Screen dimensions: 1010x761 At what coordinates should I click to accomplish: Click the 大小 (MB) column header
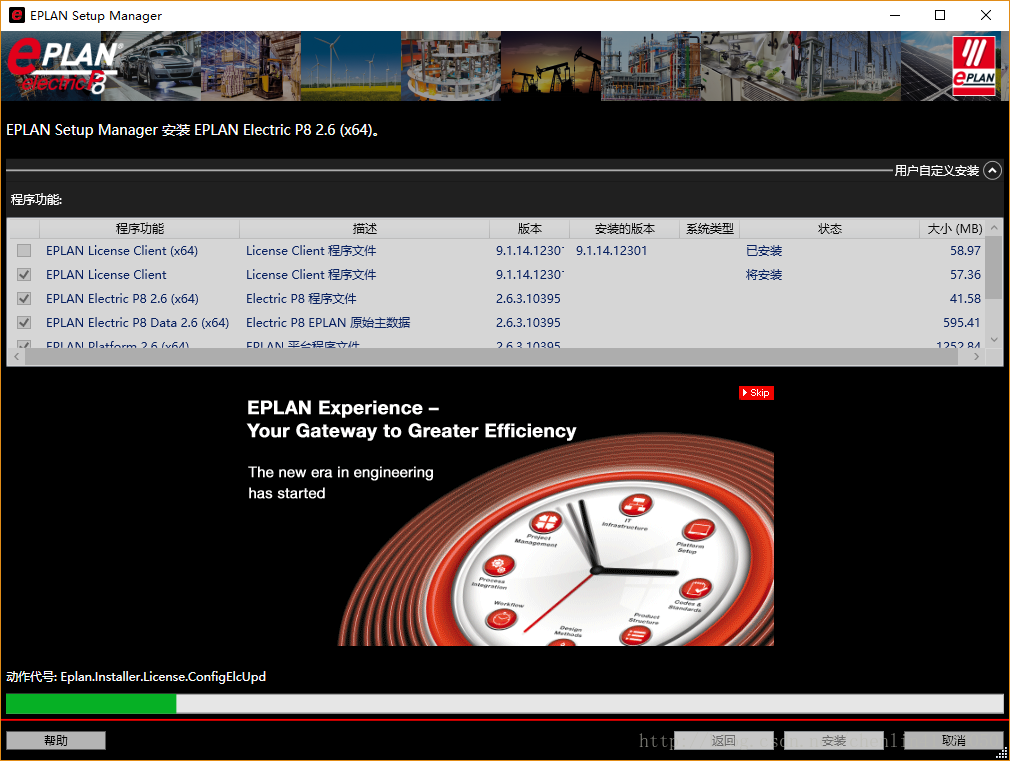(x=954, y=229)
